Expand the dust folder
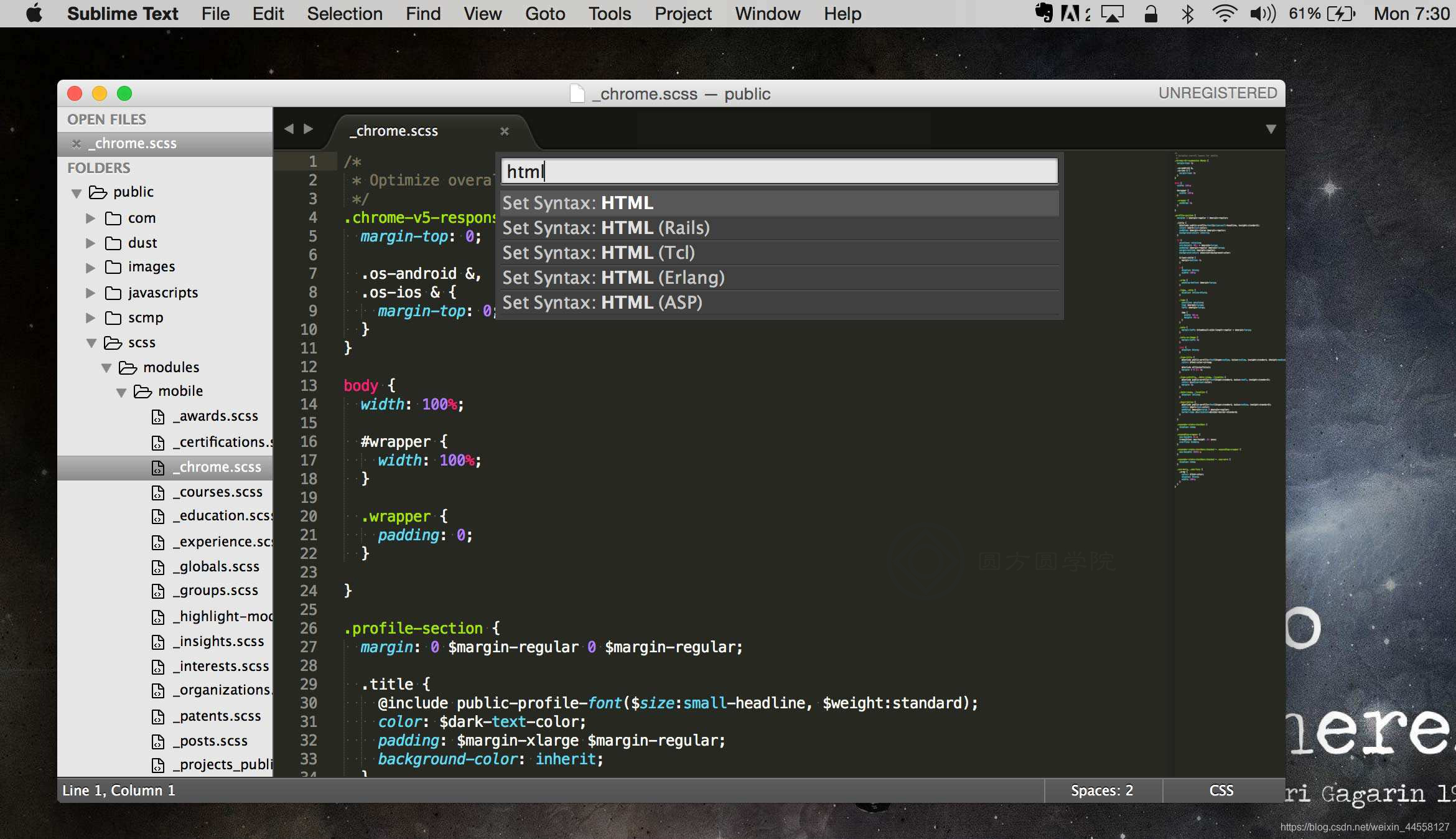The height and width of the screenshot is (839, 1456). coord(91,243)
